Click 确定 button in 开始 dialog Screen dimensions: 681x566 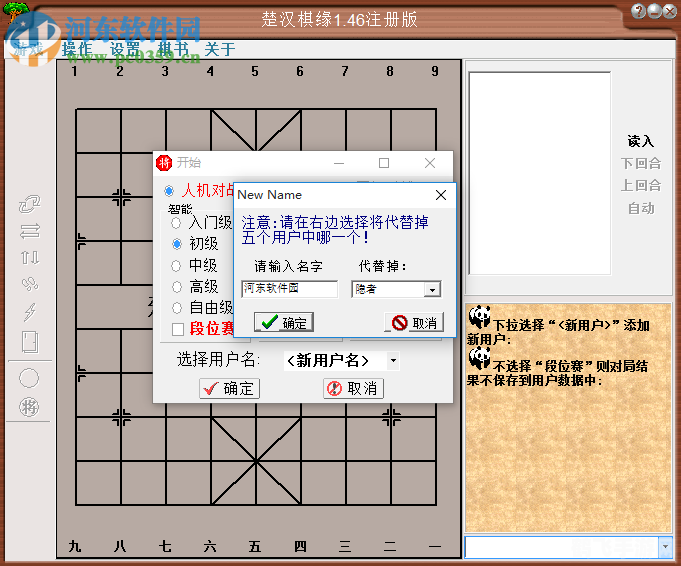[230, 388]
